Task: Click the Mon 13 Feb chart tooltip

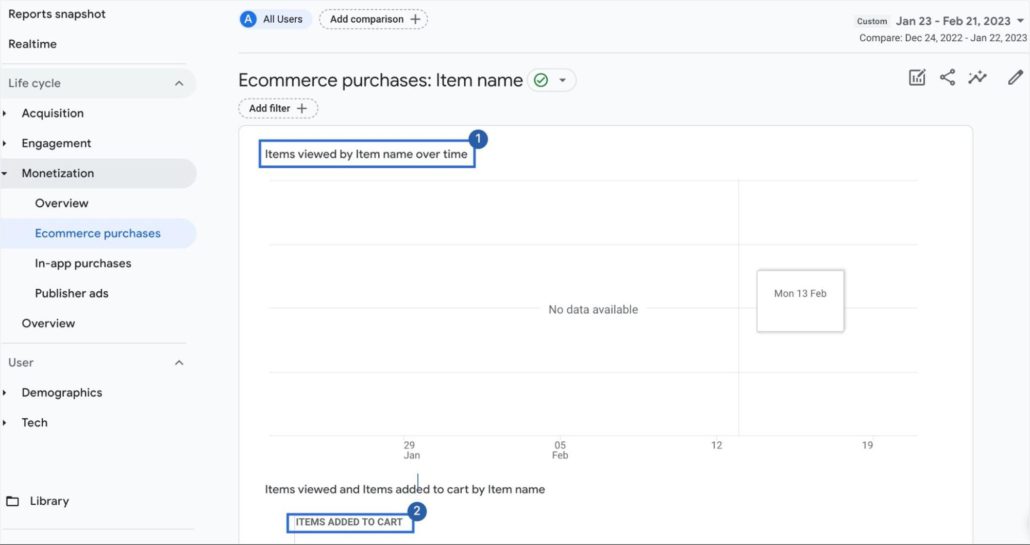Action: click(800, 301)
